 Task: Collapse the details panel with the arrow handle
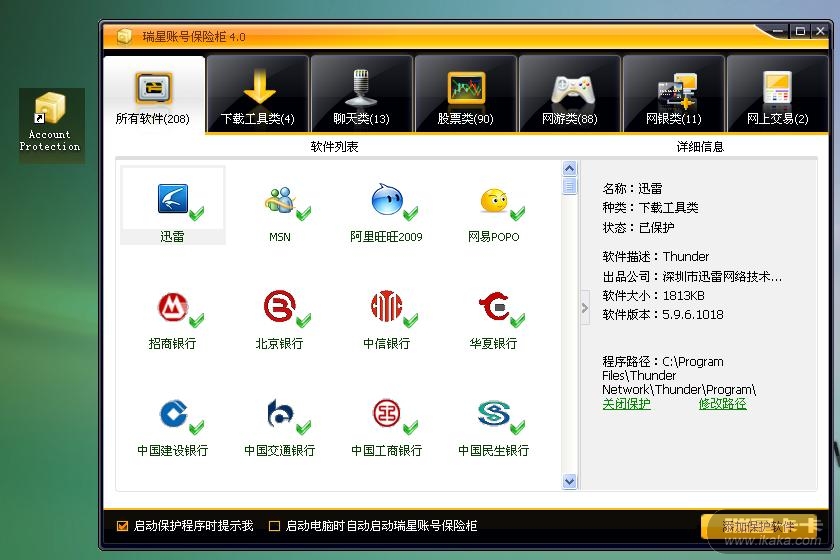coord(585,308)
